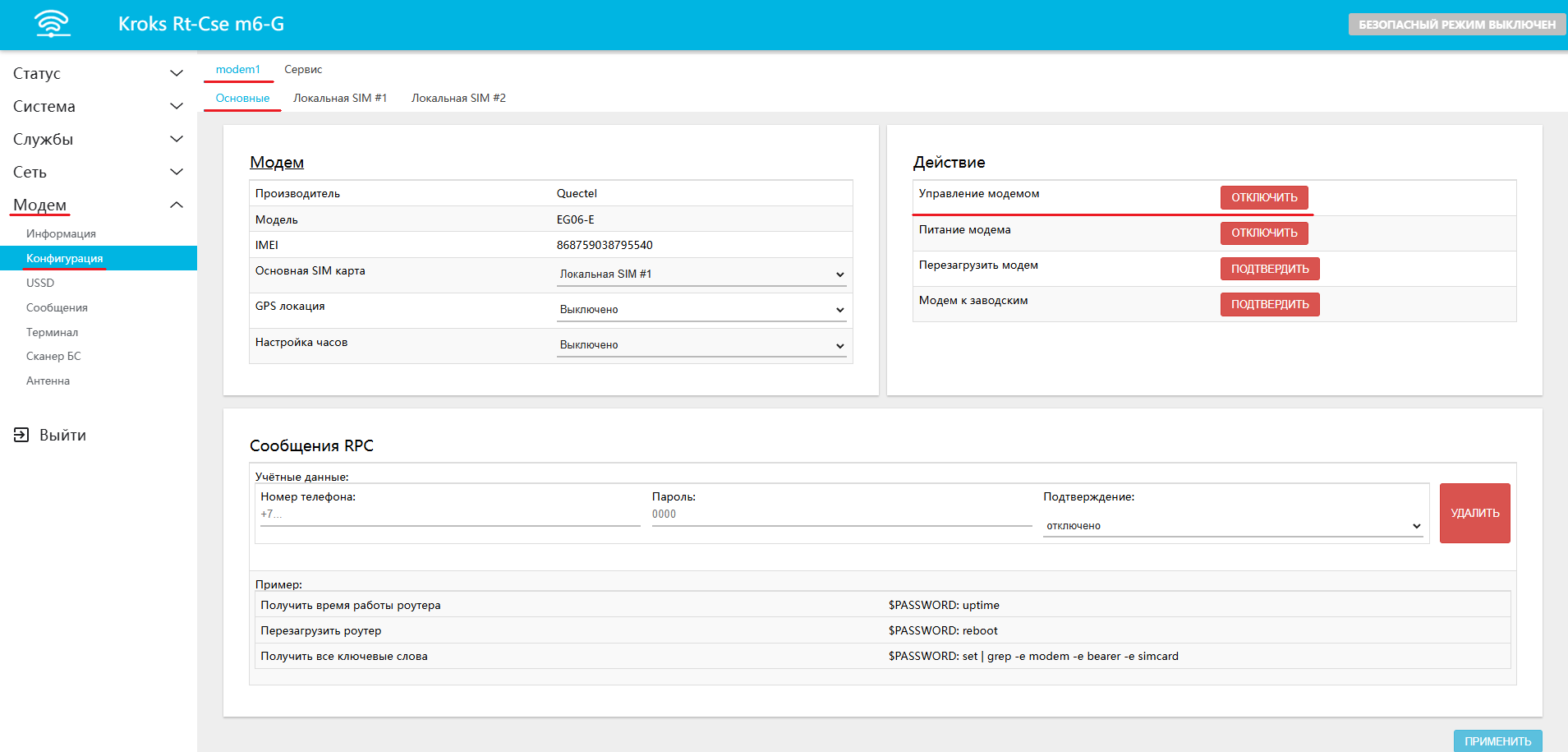Open the Настройка часов dropdown
1568x752 pixels.
pyautogui.click(x=701, y=345)
